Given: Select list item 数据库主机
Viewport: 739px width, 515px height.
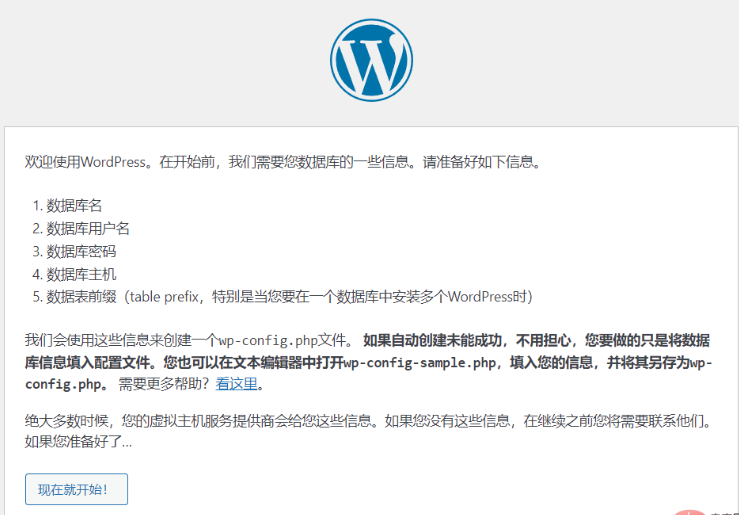Looking at the screenshot, I should [x=81, y=274].
